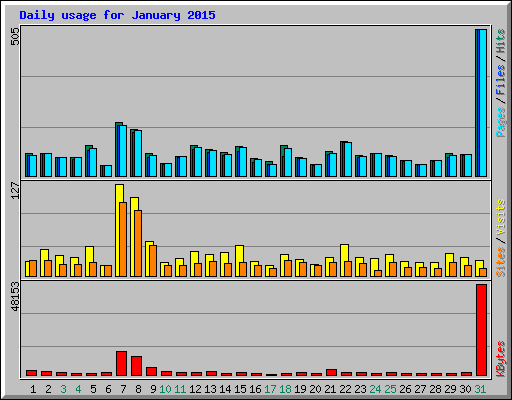This screenshot has height=400, width=512.
Task: Click day 6 on the x-axis
Action: click(108, 389)
